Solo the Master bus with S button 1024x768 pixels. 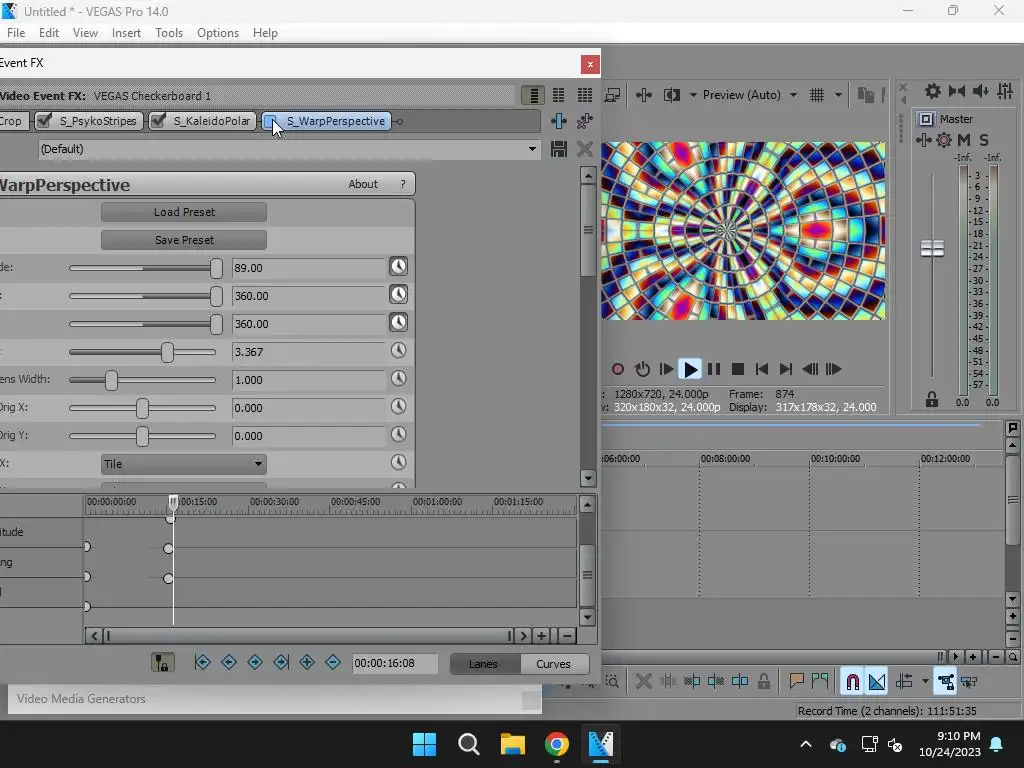984,140
